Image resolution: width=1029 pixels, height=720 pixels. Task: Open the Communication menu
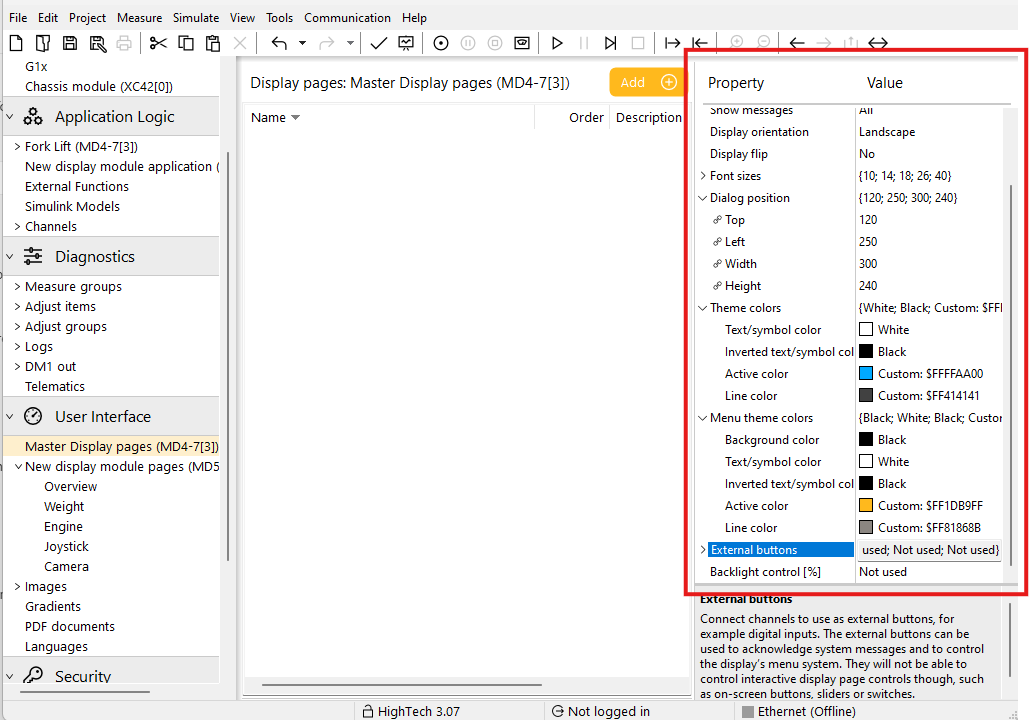(347, 18)
